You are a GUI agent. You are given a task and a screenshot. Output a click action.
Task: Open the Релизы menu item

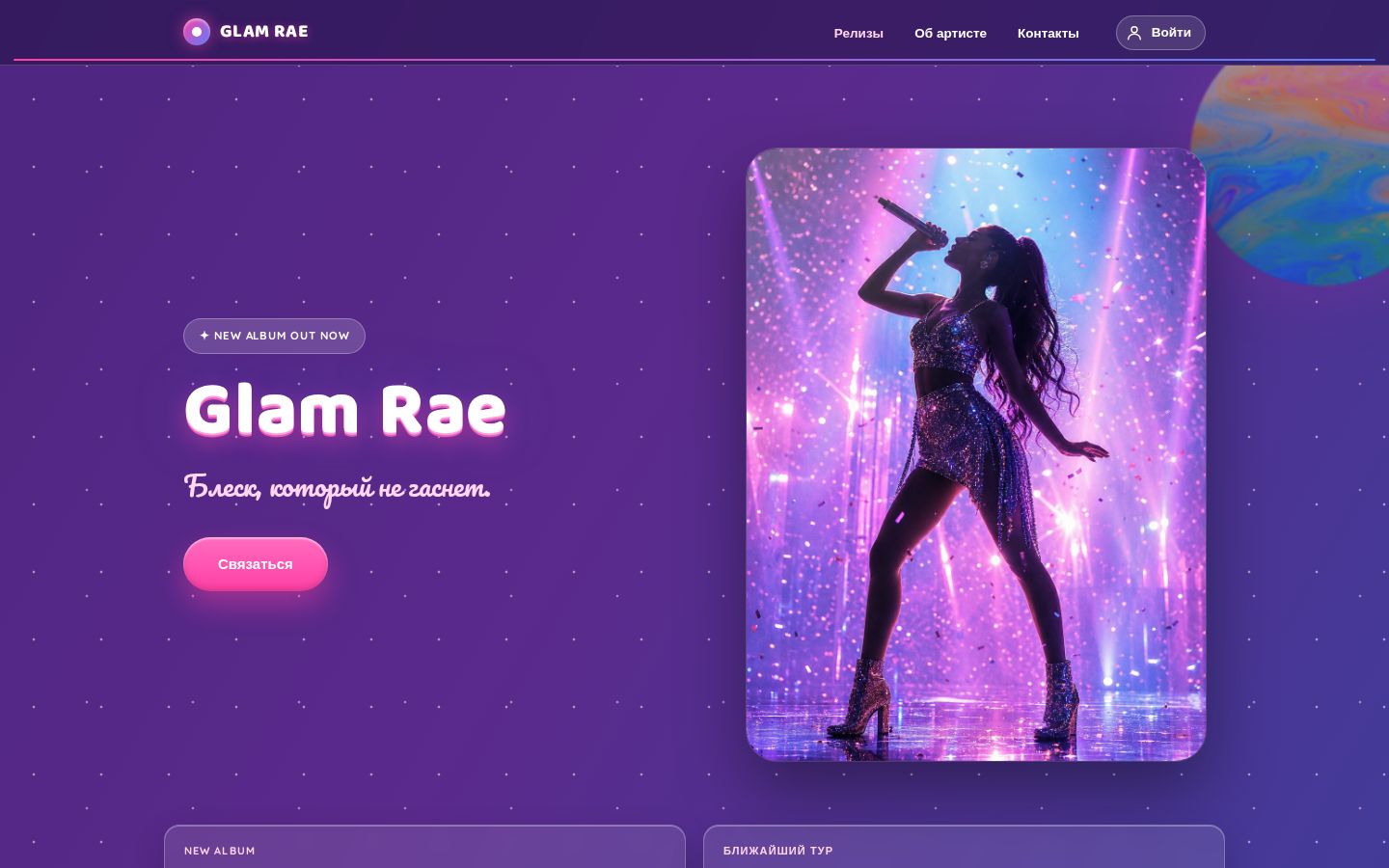(858, 33)
